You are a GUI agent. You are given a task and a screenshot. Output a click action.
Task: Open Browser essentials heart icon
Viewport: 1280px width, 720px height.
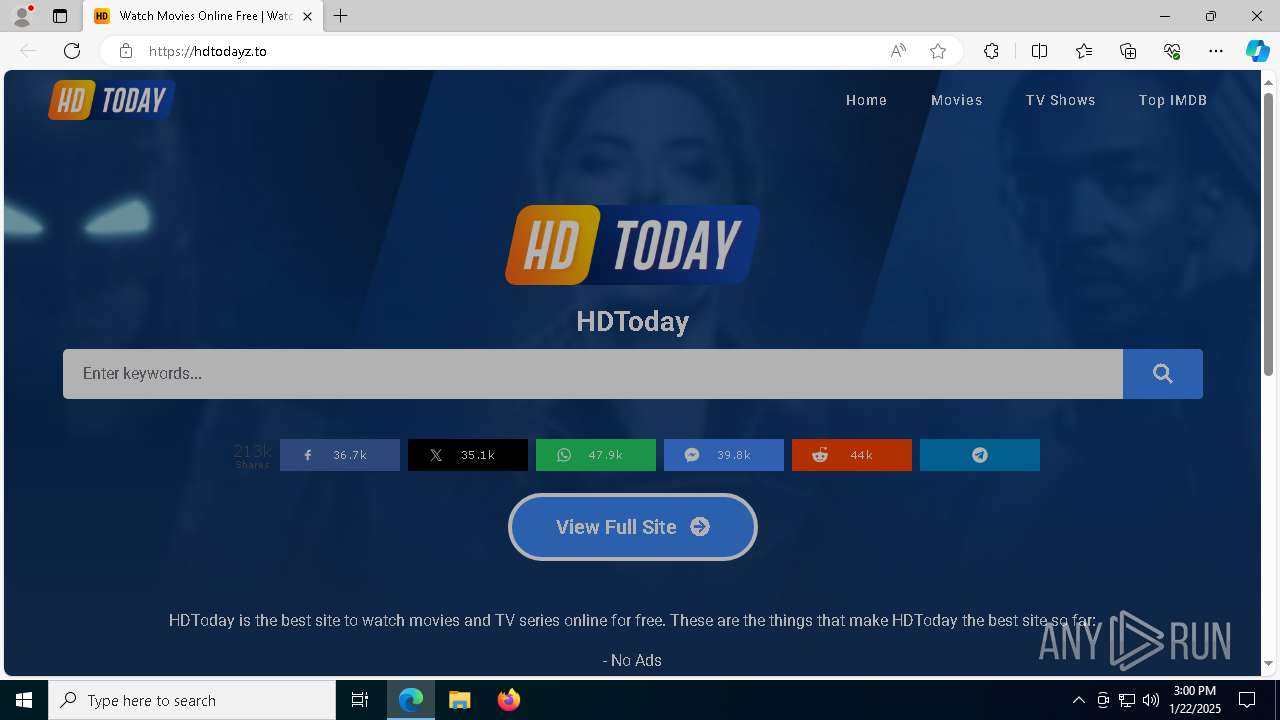tap(1172, 51)
